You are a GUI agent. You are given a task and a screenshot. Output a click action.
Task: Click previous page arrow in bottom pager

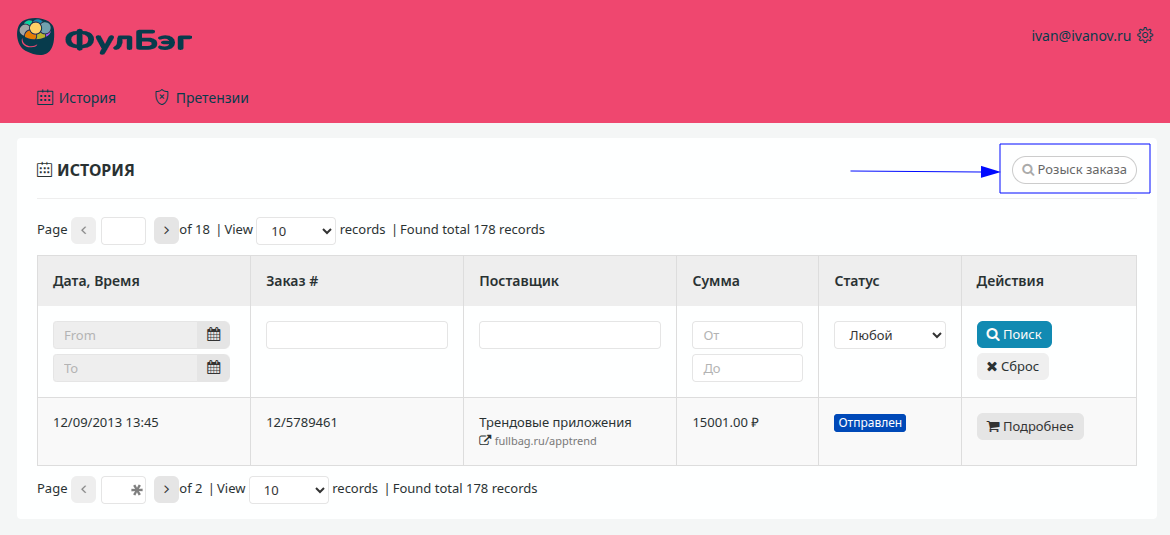click(x=84, y=489)
